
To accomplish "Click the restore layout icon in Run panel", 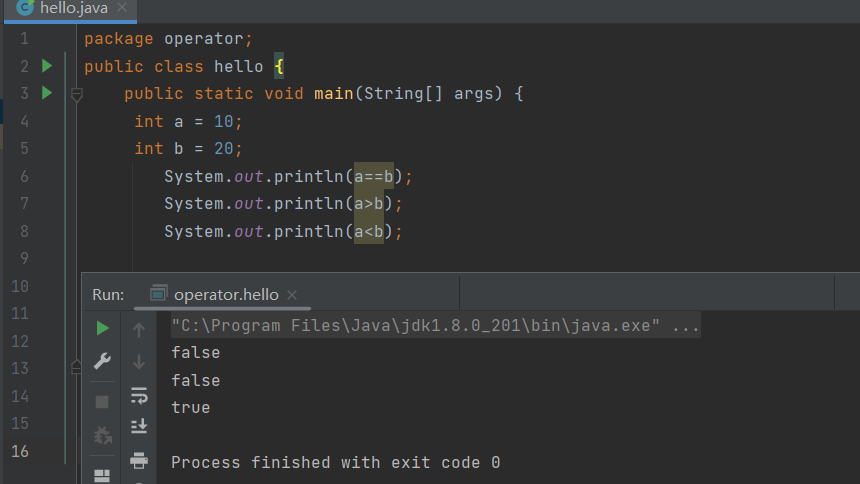I will 102,476.
